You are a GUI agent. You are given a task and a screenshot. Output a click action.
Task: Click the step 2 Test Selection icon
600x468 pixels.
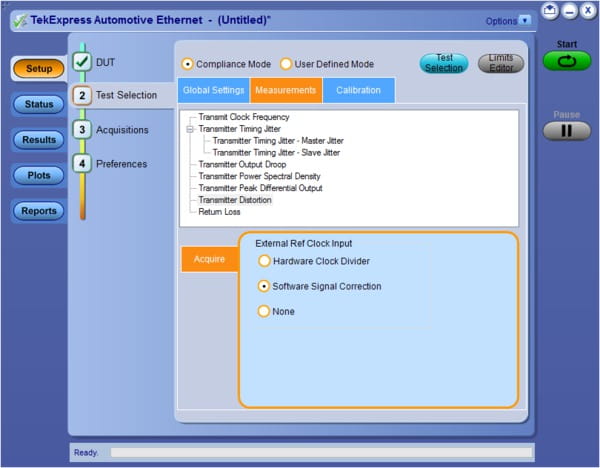point(82,95)
